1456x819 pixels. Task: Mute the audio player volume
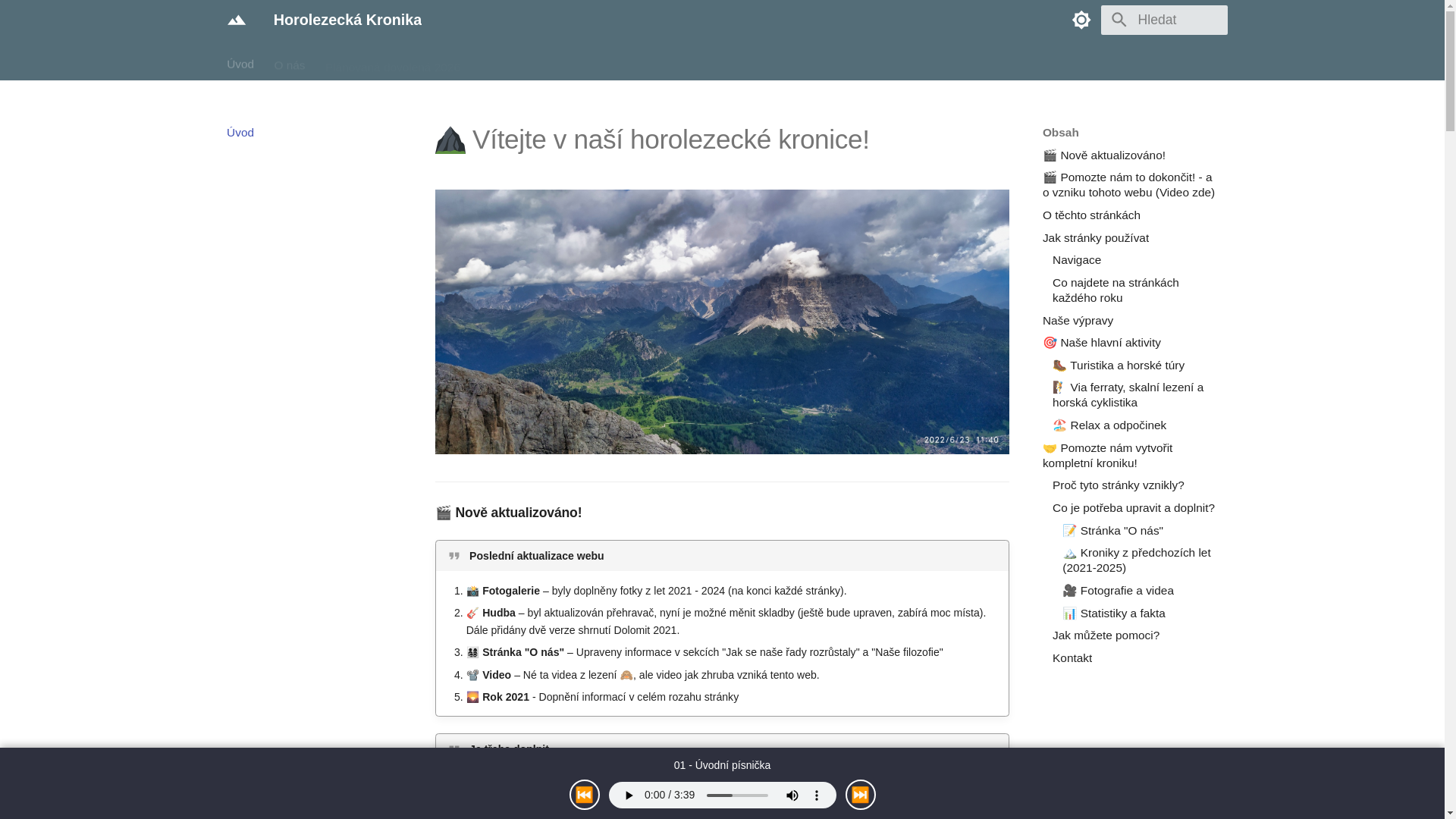792,795
